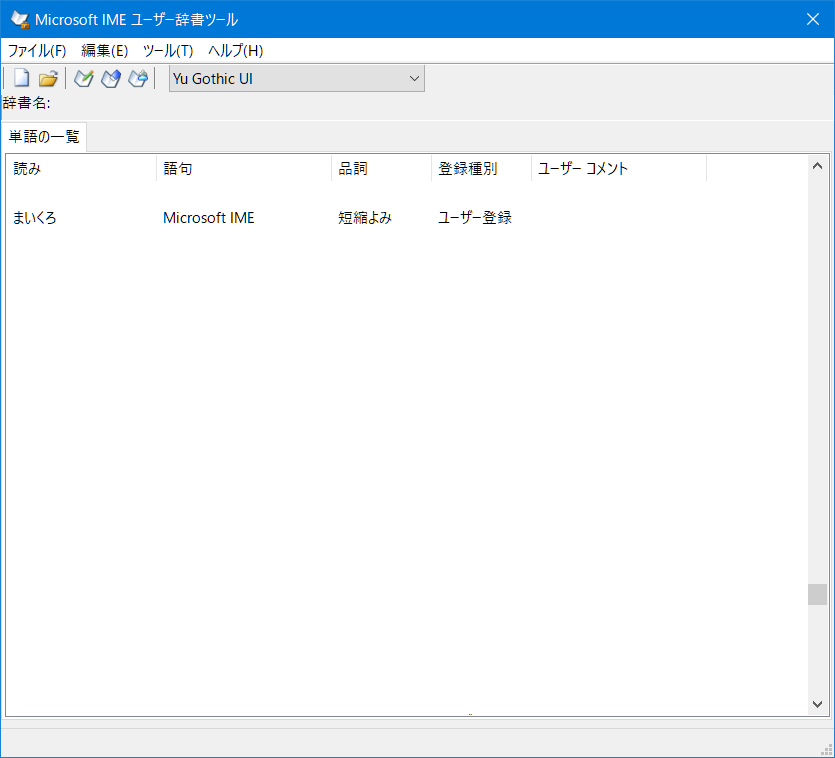Open the ファイル(F) menu
Image resolution: width=835 pixels, height=758 pixels.
[x=37, y=51]
